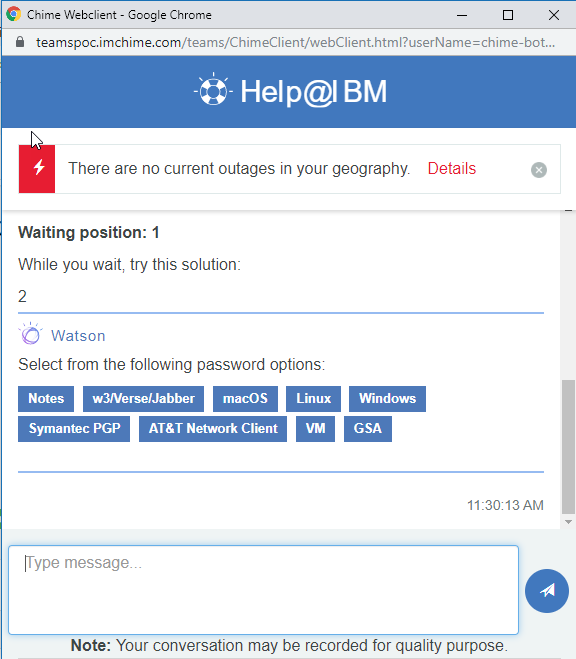
Task: Pick the GSA password option
Action: pos(368,429)
